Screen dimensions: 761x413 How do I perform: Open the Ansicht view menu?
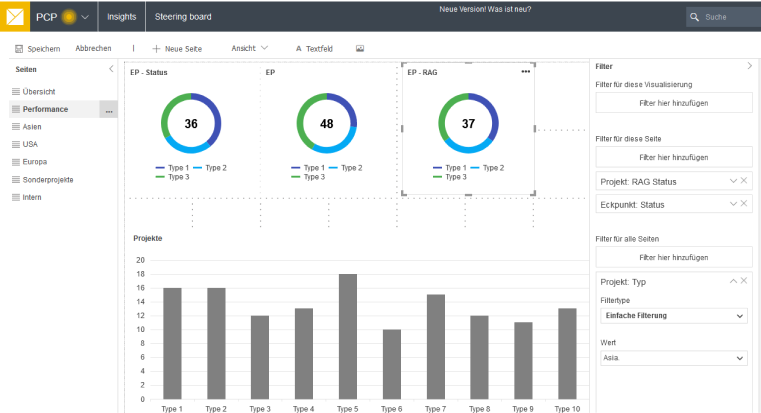[x=249, y=48]
